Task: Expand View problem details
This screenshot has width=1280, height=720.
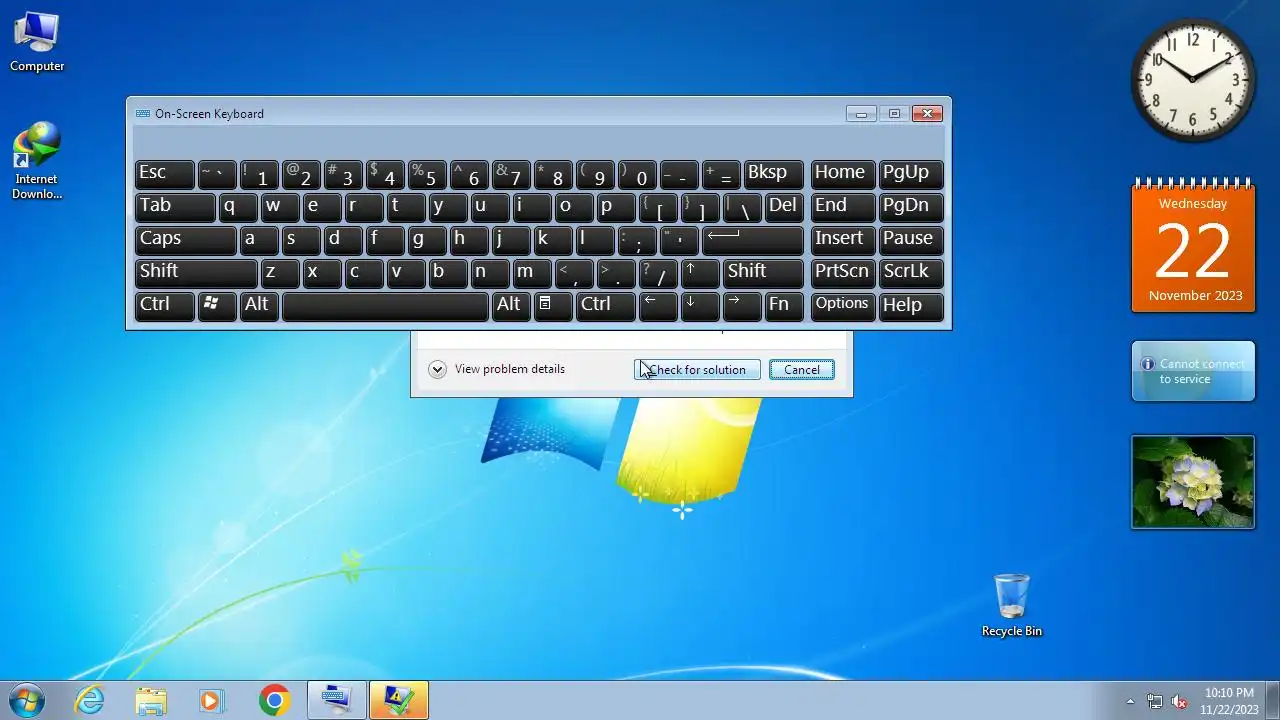Action: pyautogui.click(x=497, y=369)
